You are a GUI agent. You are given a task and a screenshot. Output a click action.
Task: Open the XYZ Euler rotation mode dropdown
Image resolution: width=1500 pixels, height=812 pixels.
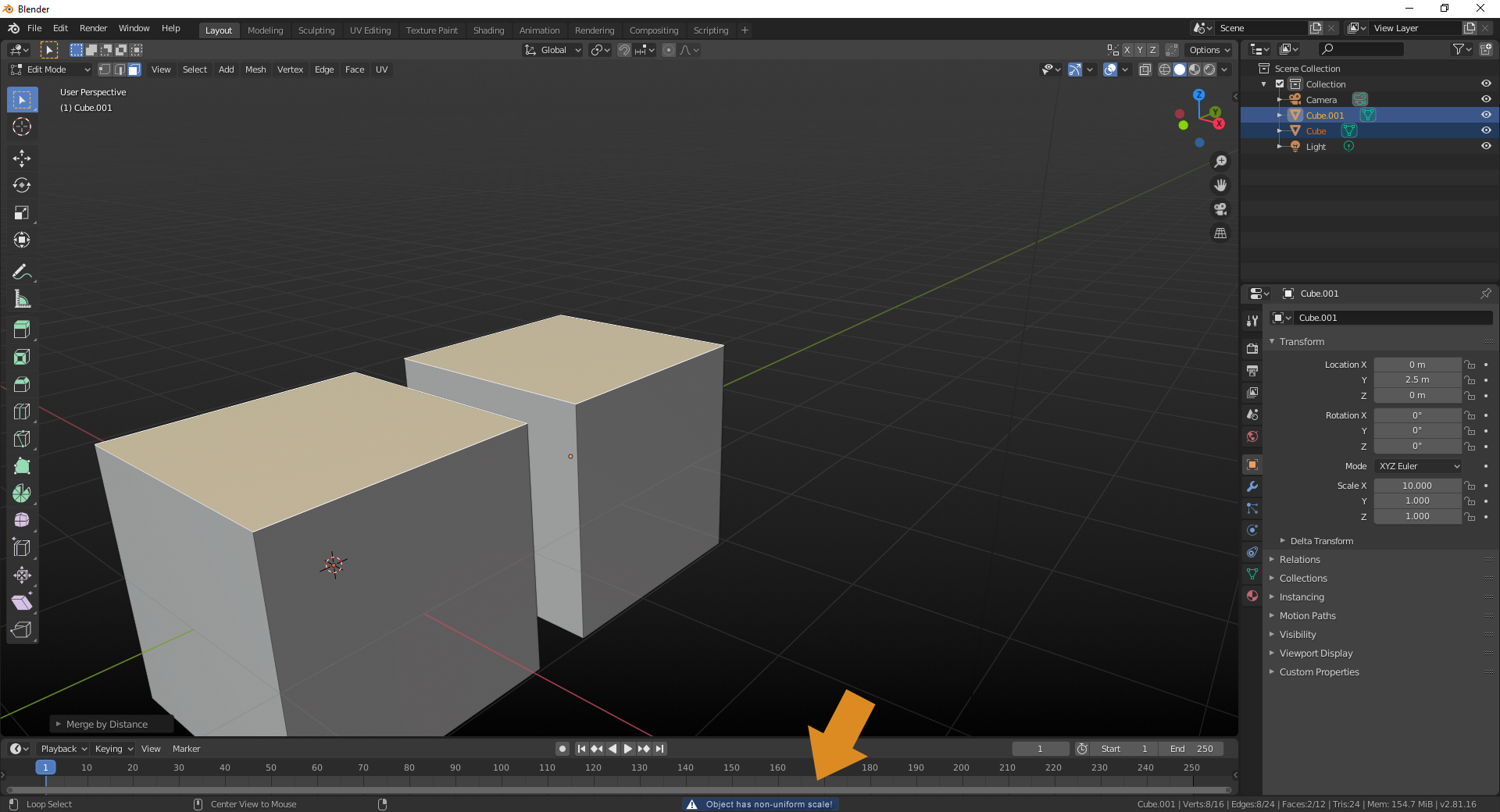[1417, 466]
